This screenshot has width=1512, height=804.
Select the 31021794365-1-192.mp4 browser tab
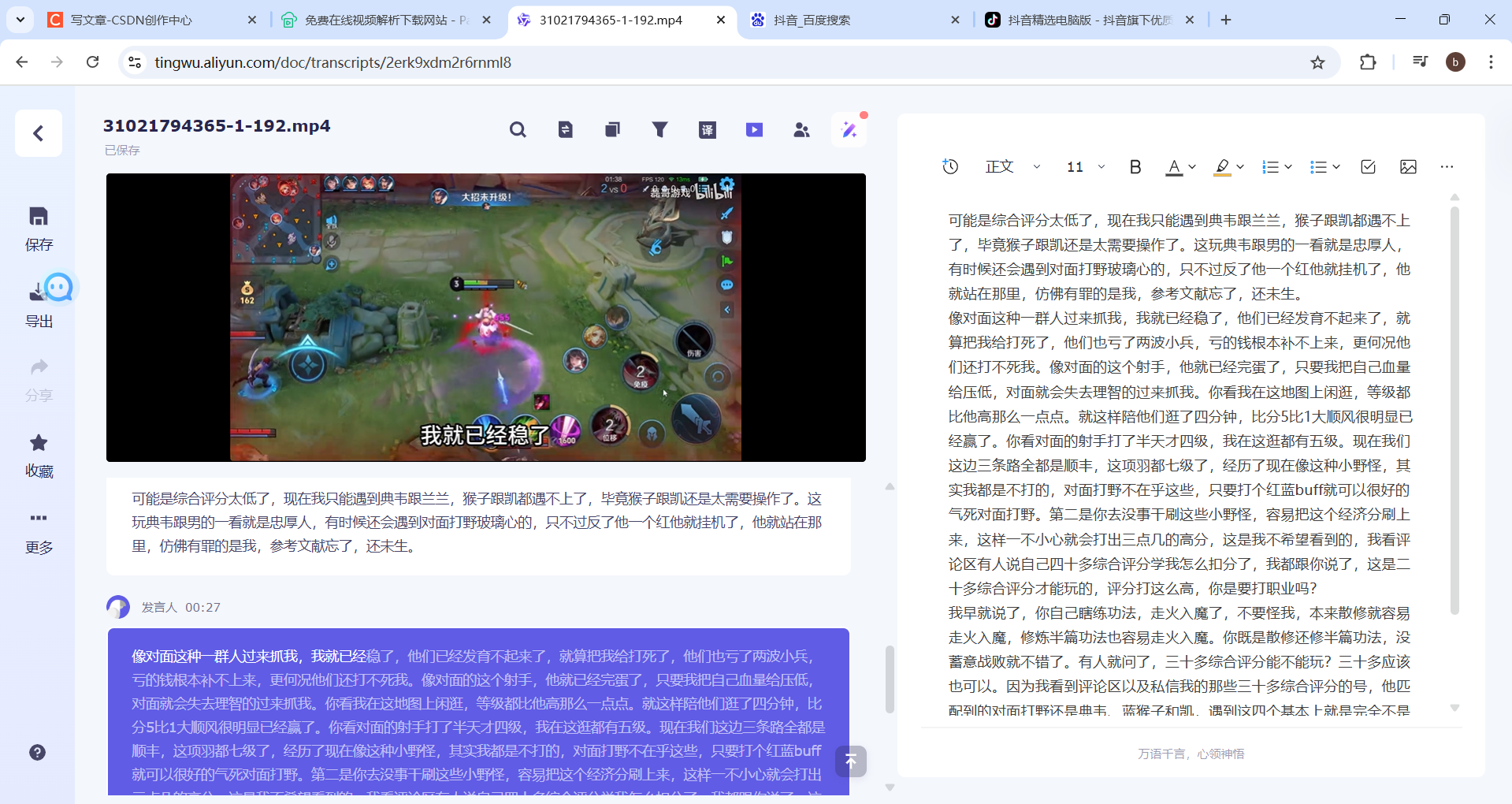point(622,20)
